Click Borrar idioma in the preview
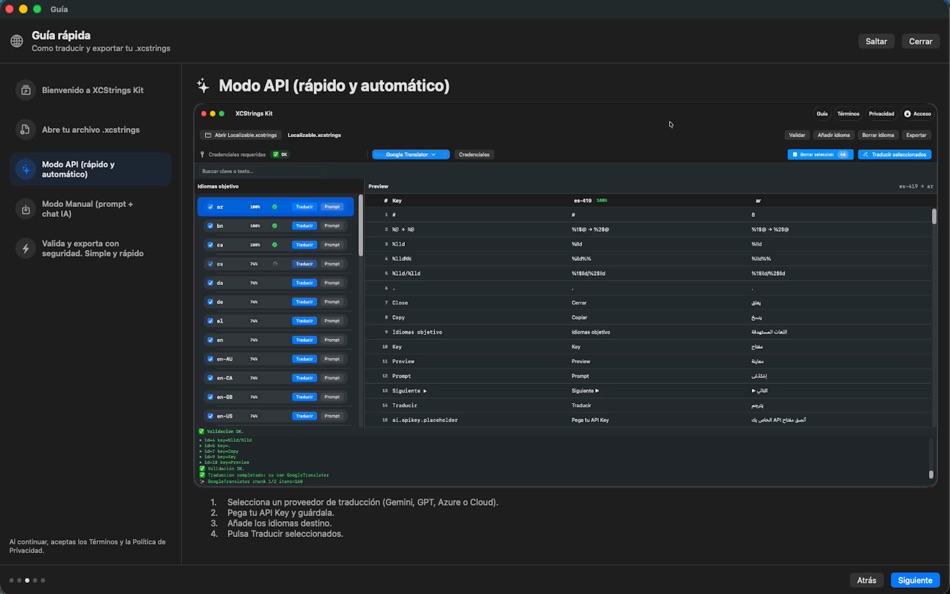Viewport: 950px width, 594px height. pyautogui.click(x=878, y=135)
